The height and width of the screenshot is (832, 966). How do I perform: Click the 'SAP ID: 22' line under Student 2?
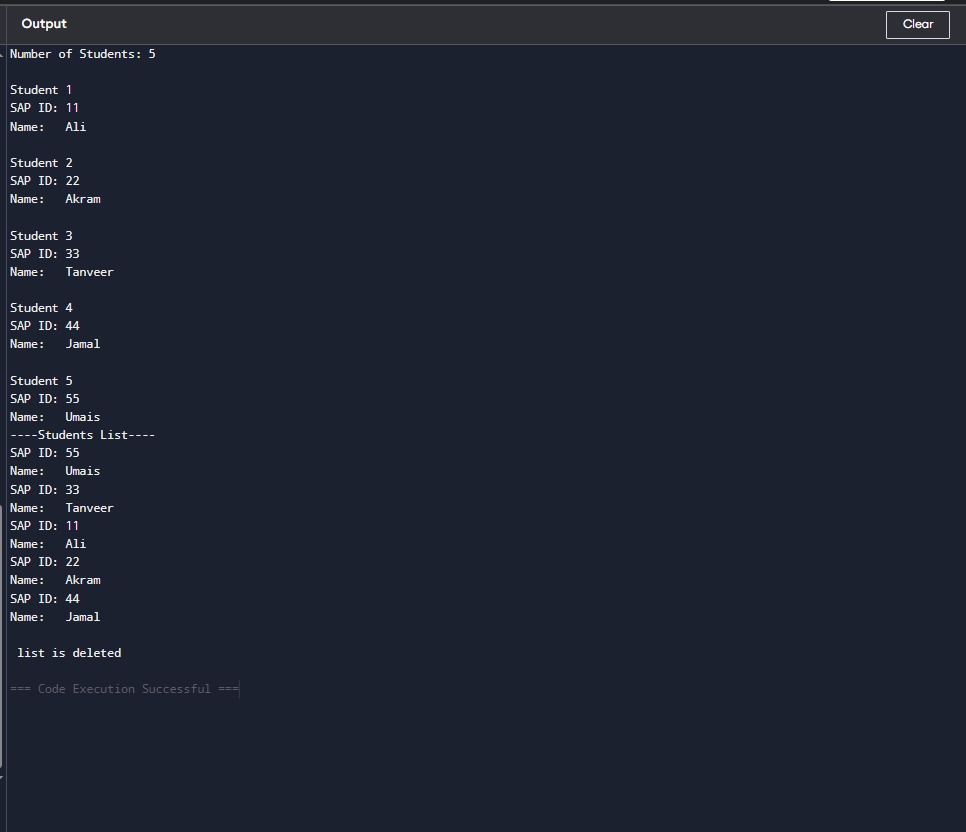pos(44,181)
